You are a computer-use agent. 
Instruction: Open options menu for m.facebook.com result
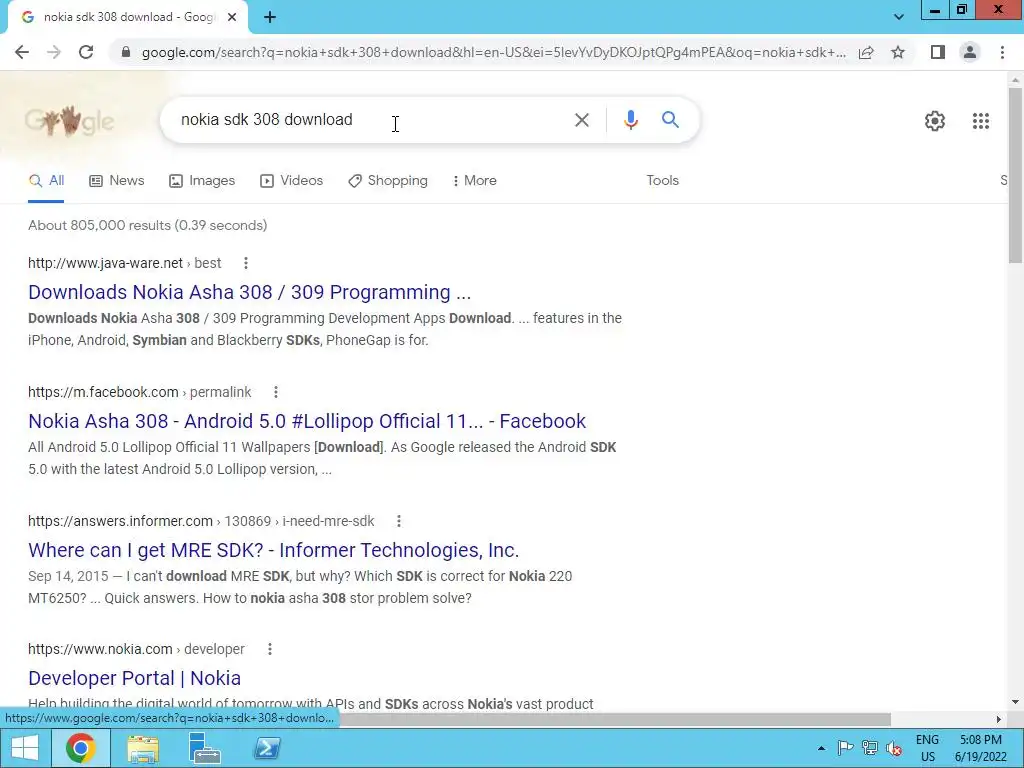[276, 392]
